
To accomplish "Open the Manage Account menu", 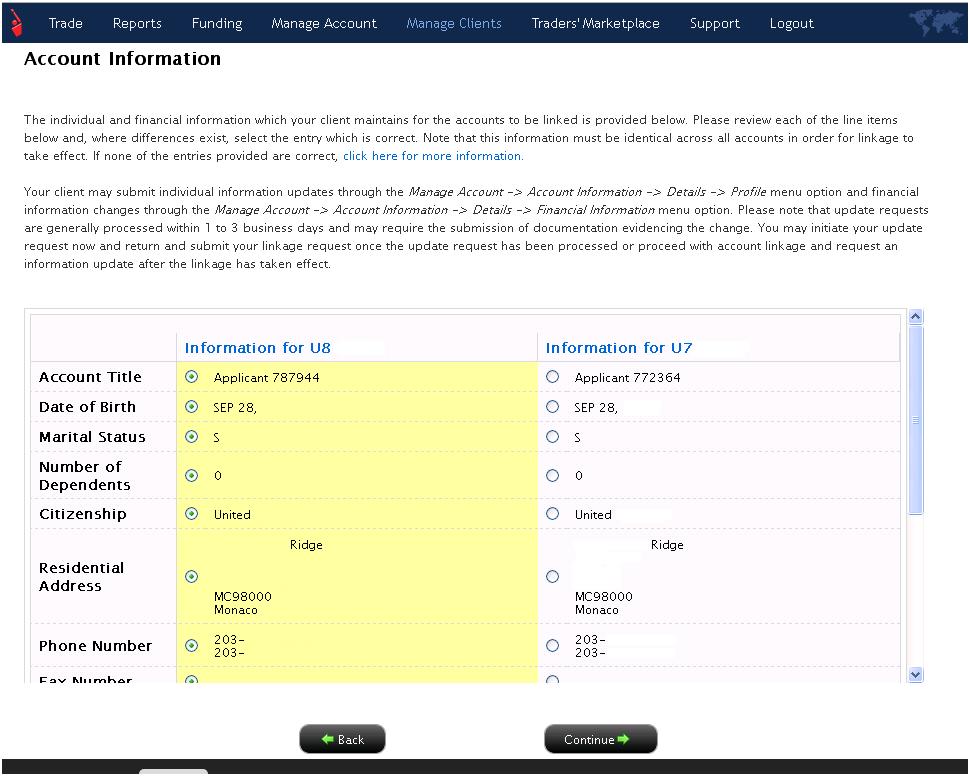I will 324,24.
